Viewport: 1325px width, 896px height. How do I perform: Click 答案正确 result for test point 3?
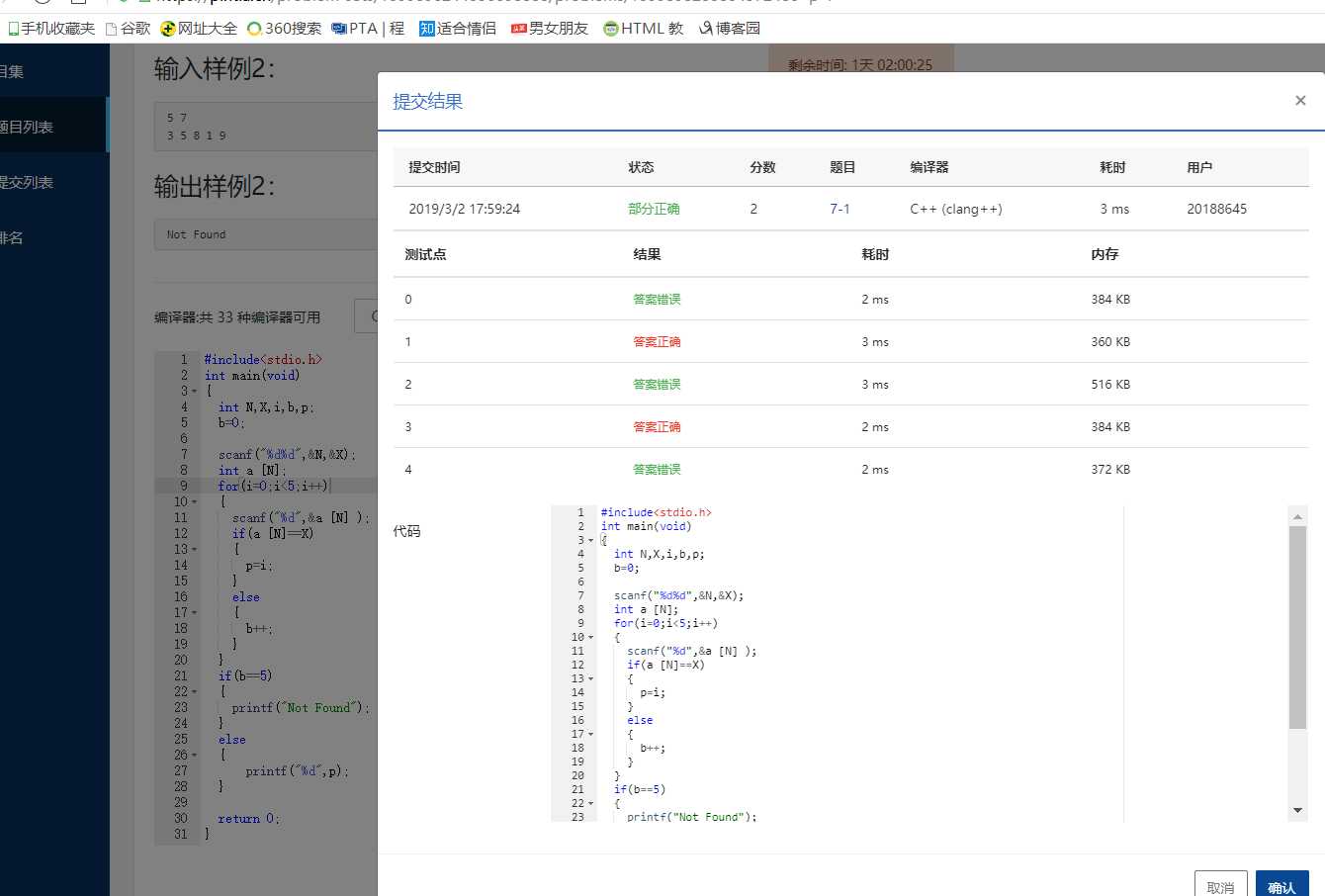click(657, 426)
